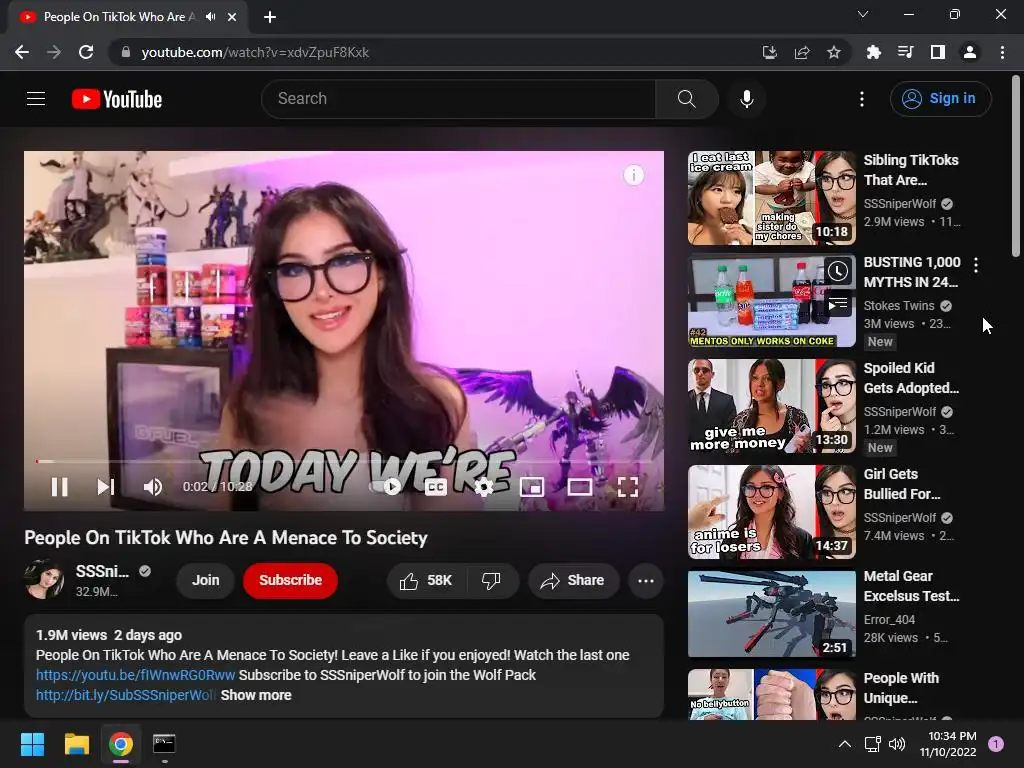The width and height of the screenshot is (1024, 768).
Task: Click the Join membership button
Action: click(x=206, y=581)
